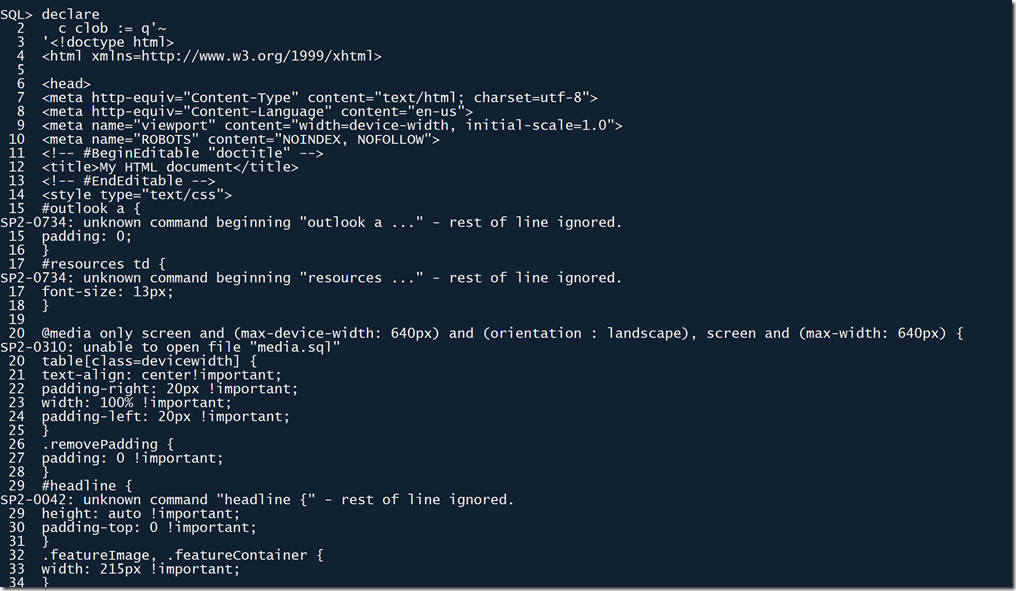Click the Content-Type meta tag line

pyautogui.click(x=319, y=98)
